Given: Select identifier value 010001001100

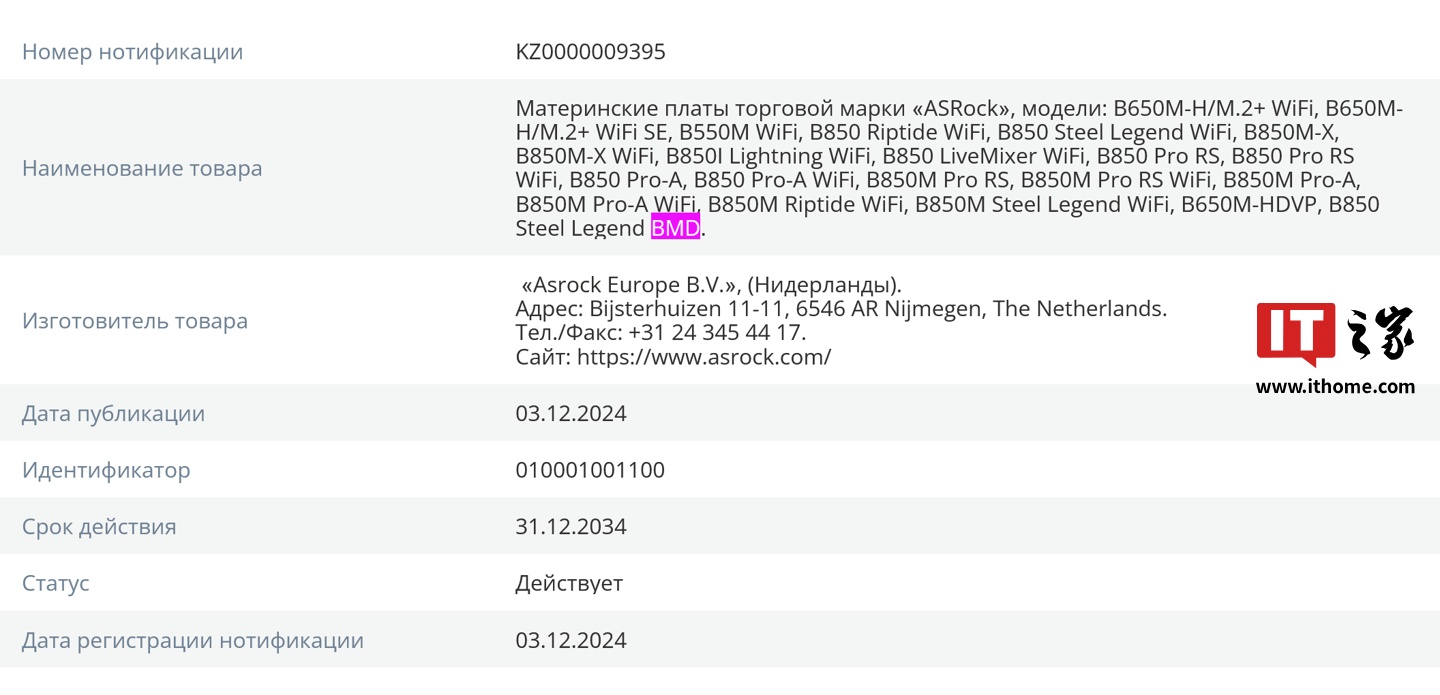Looking at the screenshot, I should 590,470.
